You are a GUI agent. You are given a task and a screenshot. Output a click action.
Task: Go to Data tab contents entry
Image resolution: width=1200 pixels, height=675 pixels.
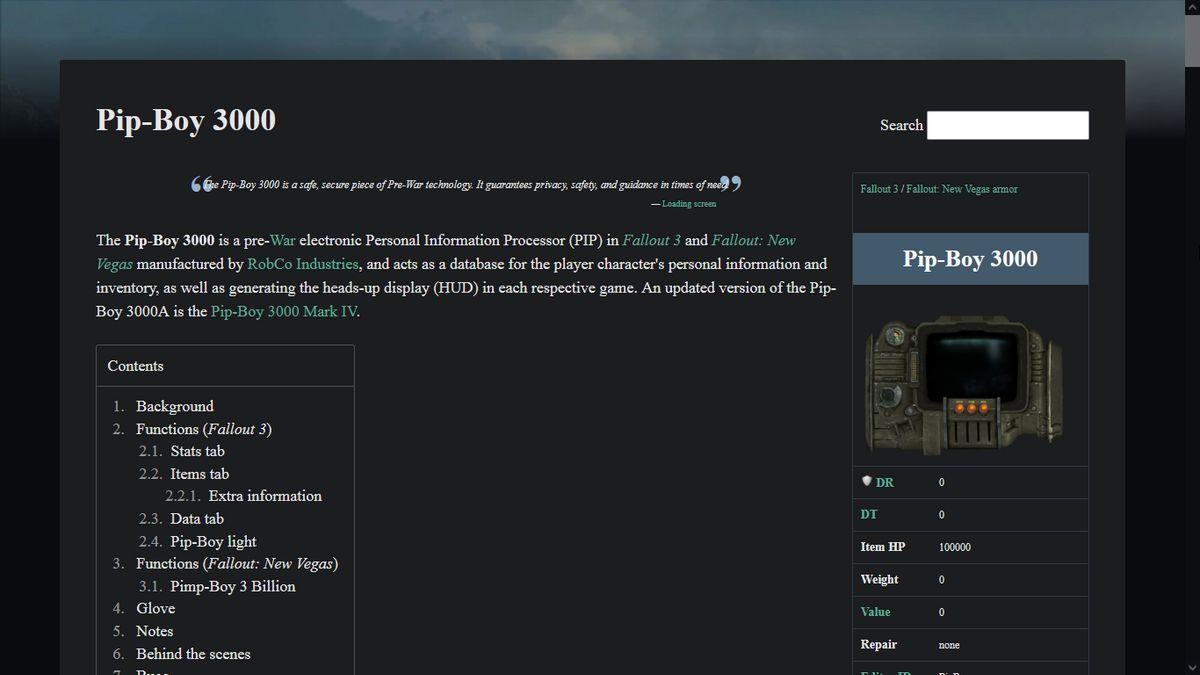click(197, 519)
